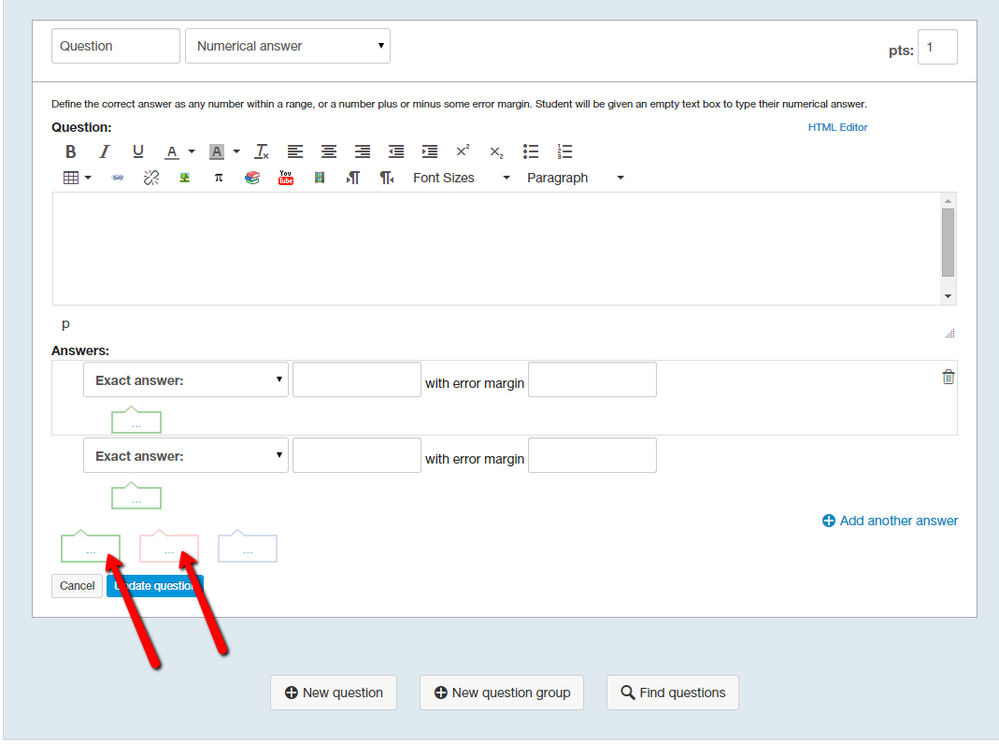Toggle bold formatting in question editor
Screen dimensions: 999x744
(x=71, y=152)
